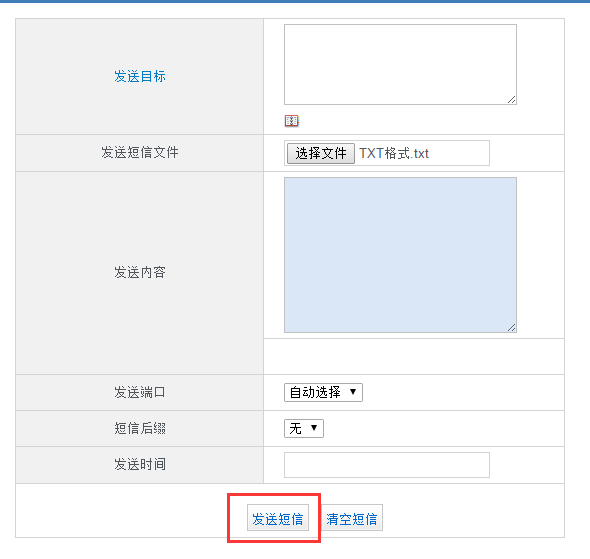Focus the 发送目标 recipients text area
The width and height of the screenshot is (590, 559).
coord(400,64)
